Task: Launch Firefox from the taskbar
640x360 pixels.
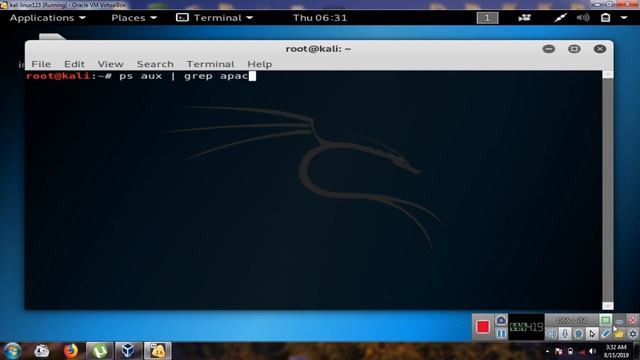Action: click(71, 351)
